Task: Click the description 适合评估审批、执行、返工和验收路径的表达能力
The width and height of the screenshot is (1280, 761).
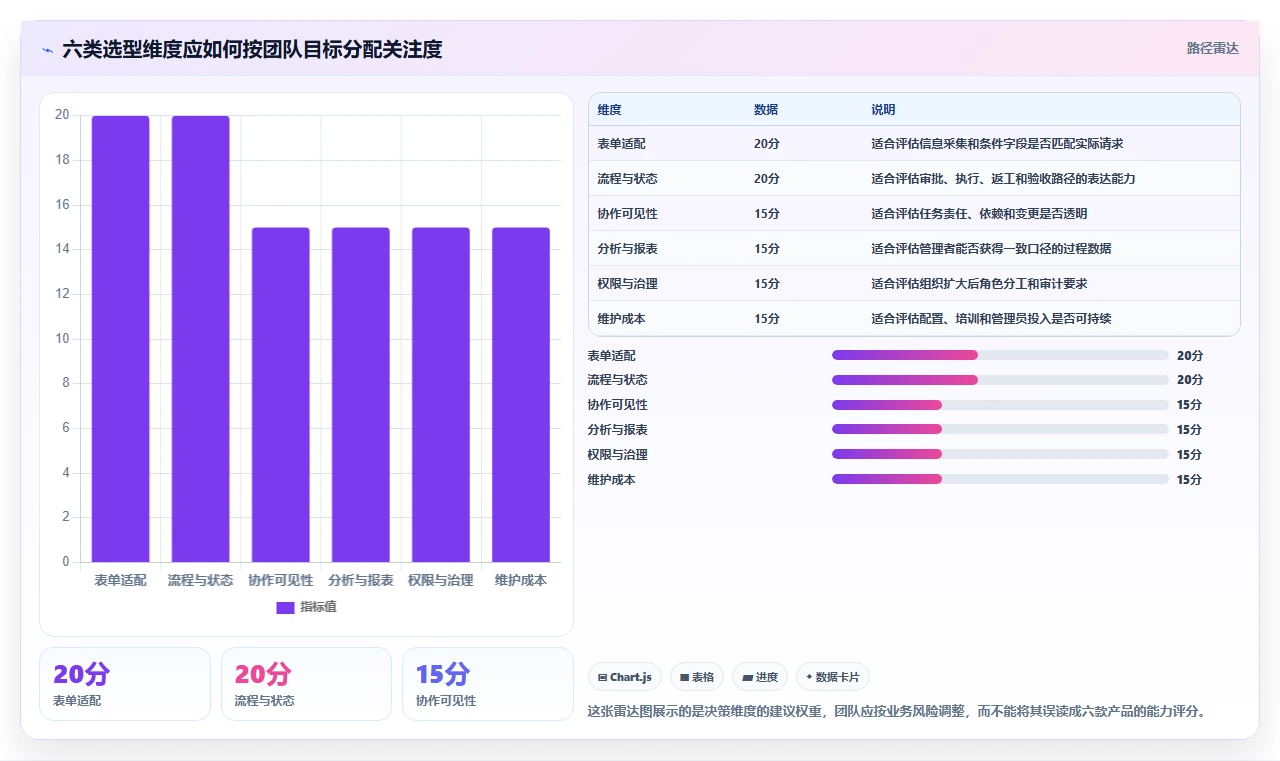Action: pos(1003,179)
